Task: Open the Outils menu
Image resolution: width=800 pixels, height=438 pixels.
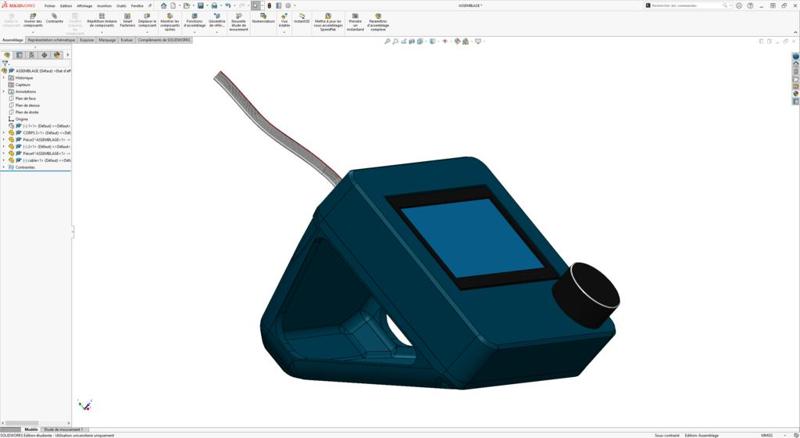Action: click(121, 6)
